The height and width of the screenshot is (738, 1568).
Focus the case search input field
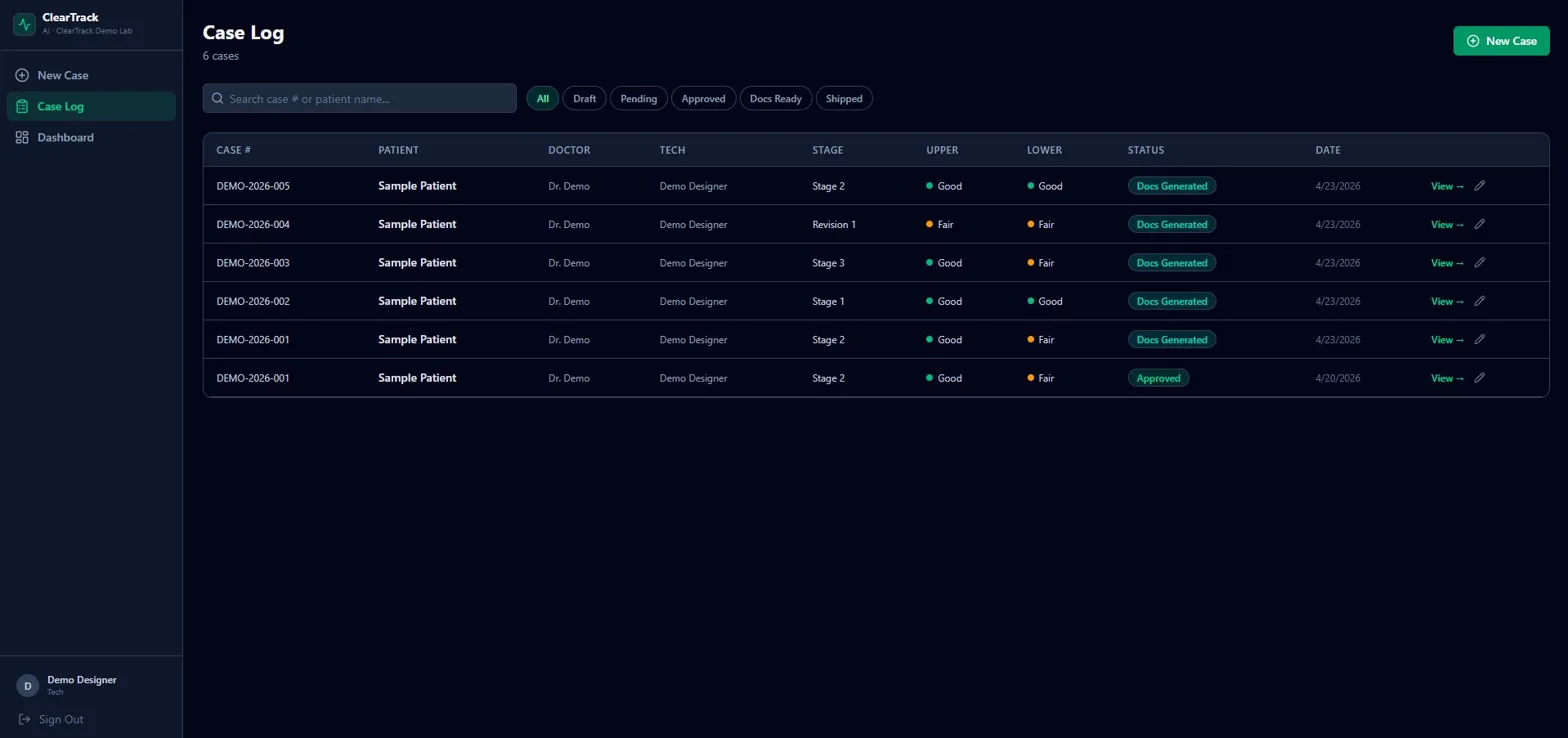(360, 98)
